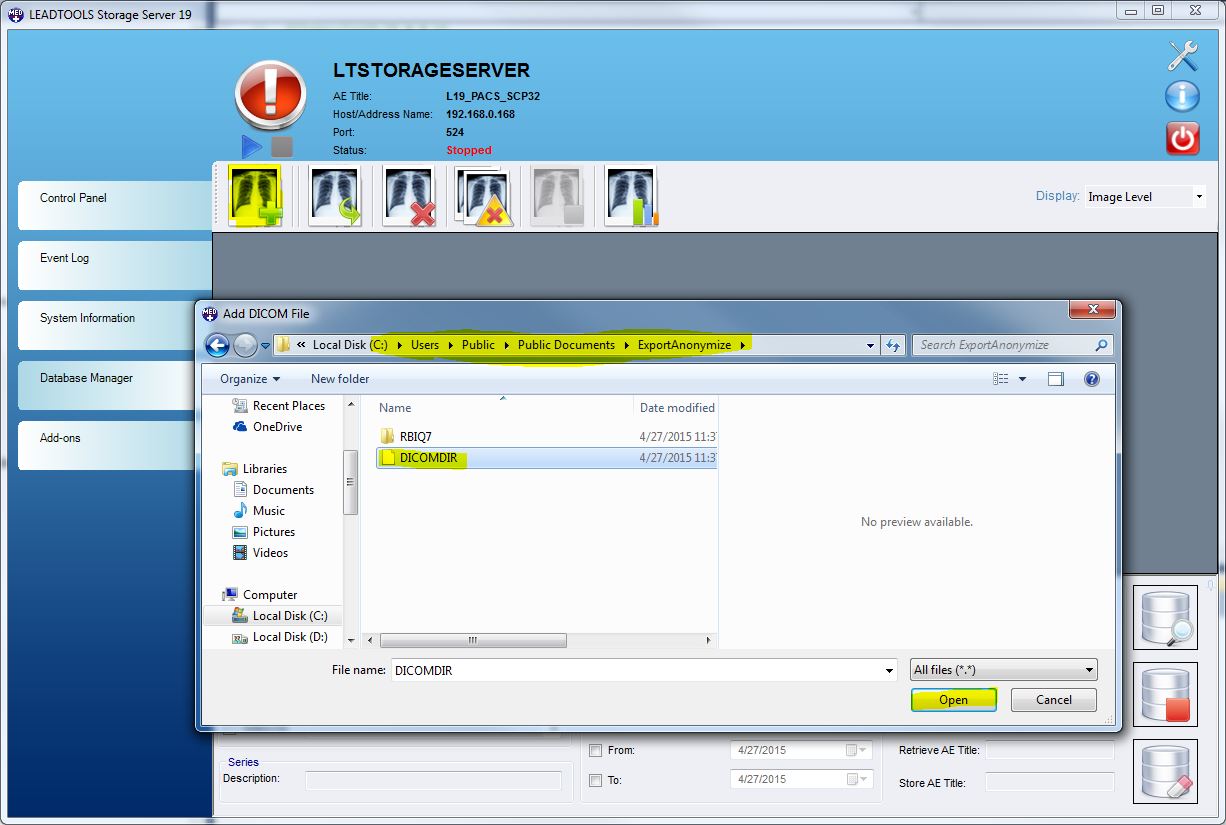1226x825 pixels.
Task: Stop the server with the grey square icon
Action: pyautogui.click(x=282, y=147)
